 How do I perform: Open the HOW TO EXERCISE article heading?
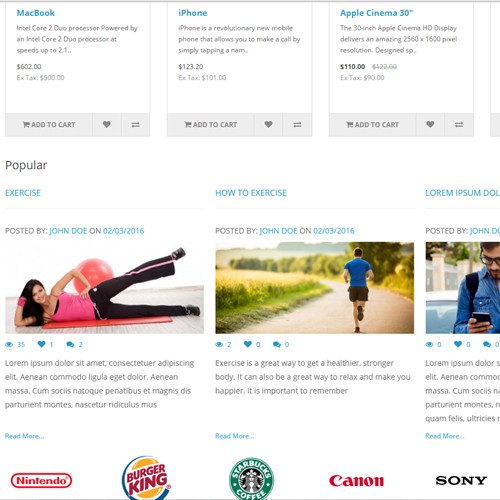tap(251, 193)
